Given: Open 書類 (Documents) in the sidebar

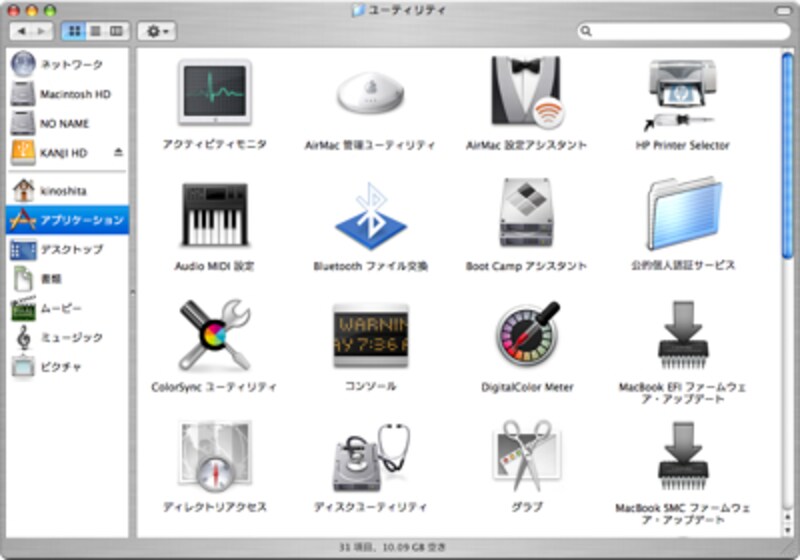Looking at the screenshot, I should click(67, 279).
